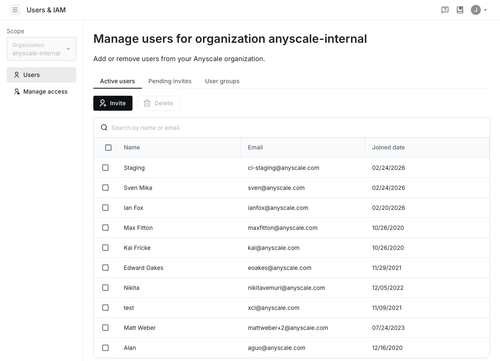The width and height of the screenshot is (500, 361).
Task: Click the user avatar icon
Action: tap(476, 10)
